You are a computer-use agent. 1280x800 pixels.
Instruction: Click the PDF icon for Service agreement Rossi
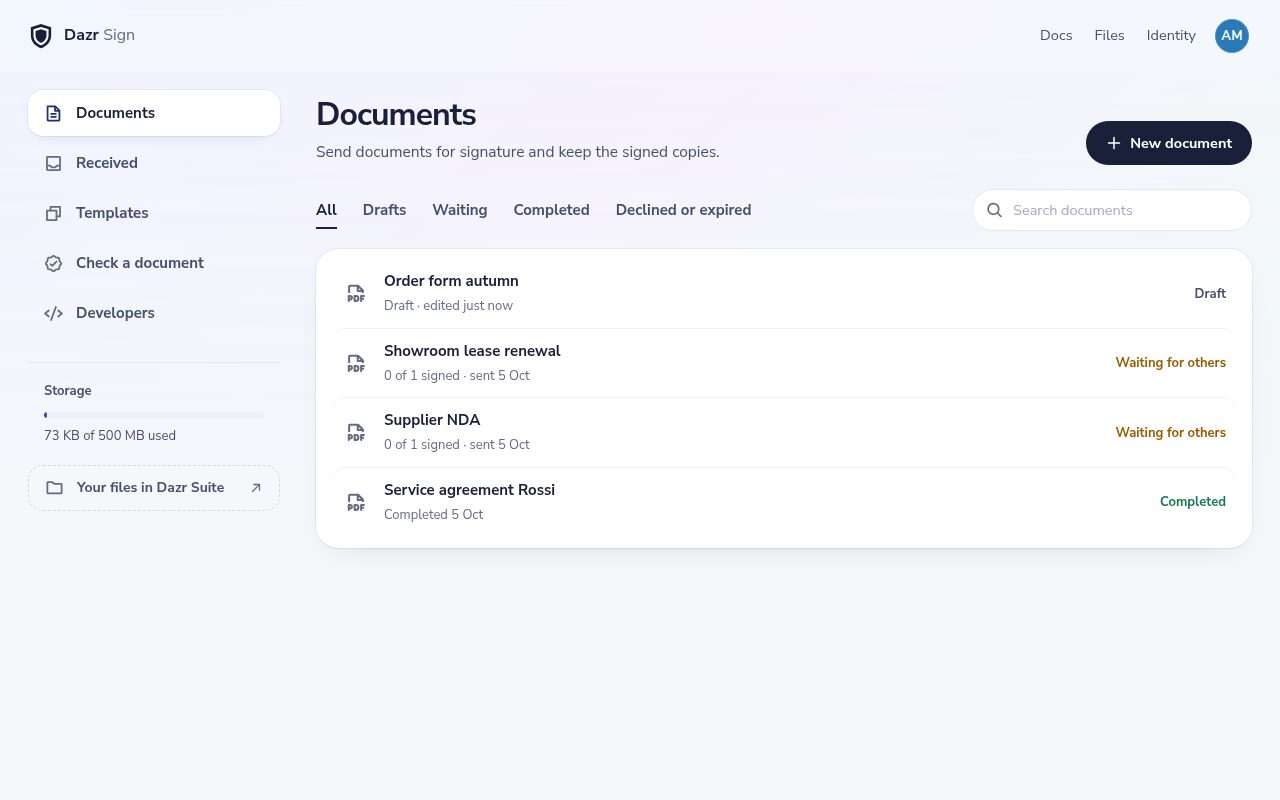coord(356,502)
